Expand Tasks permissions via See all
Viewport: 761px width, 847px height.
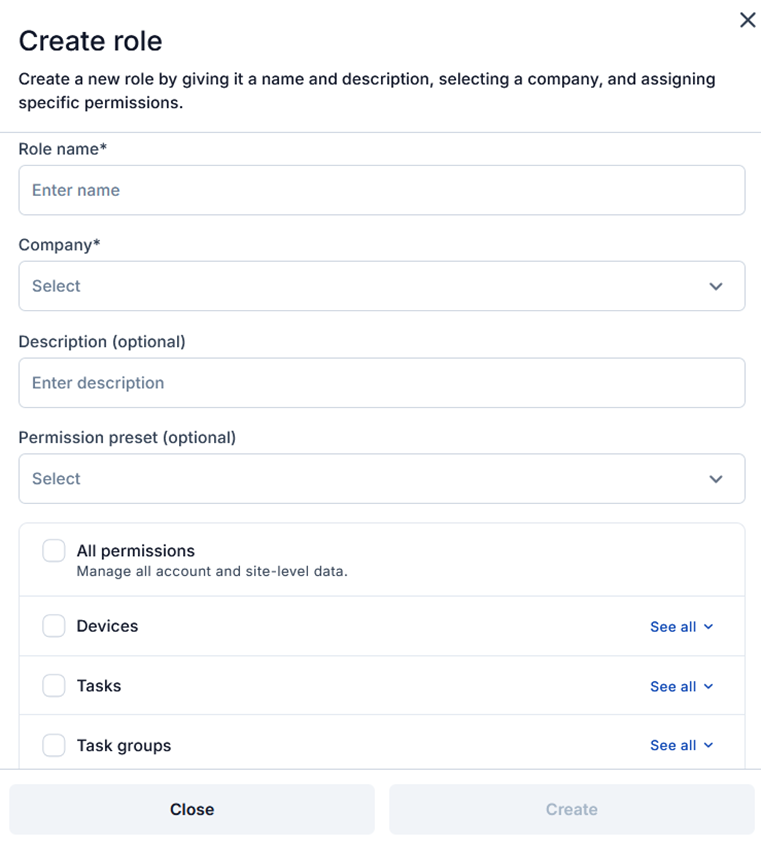click(673, 687)
